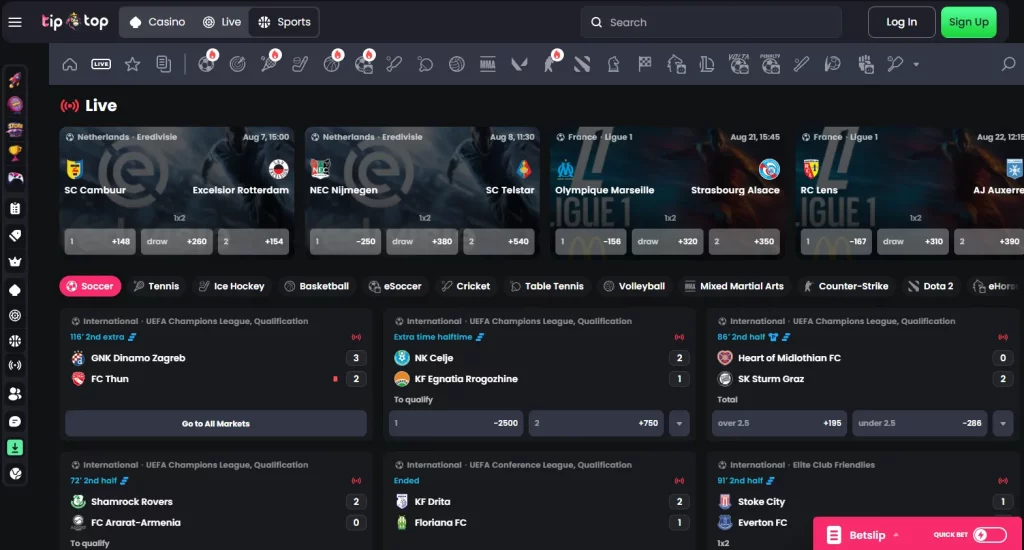The width and height of the screenshot is (1024, 550).
Task: Open the crown VIP icon in left sidebar
Action: click(15, 262)
